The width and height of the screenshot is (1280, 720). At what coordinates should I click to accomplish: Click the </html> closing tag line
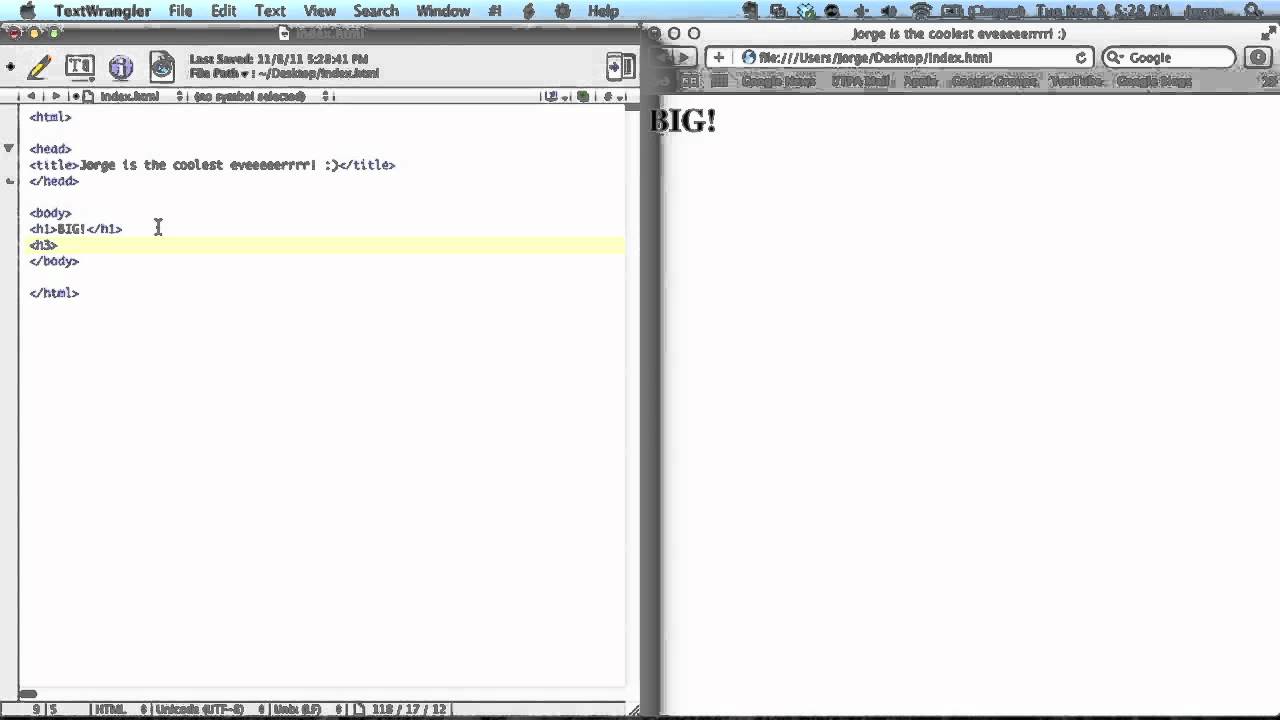[54, 293]
